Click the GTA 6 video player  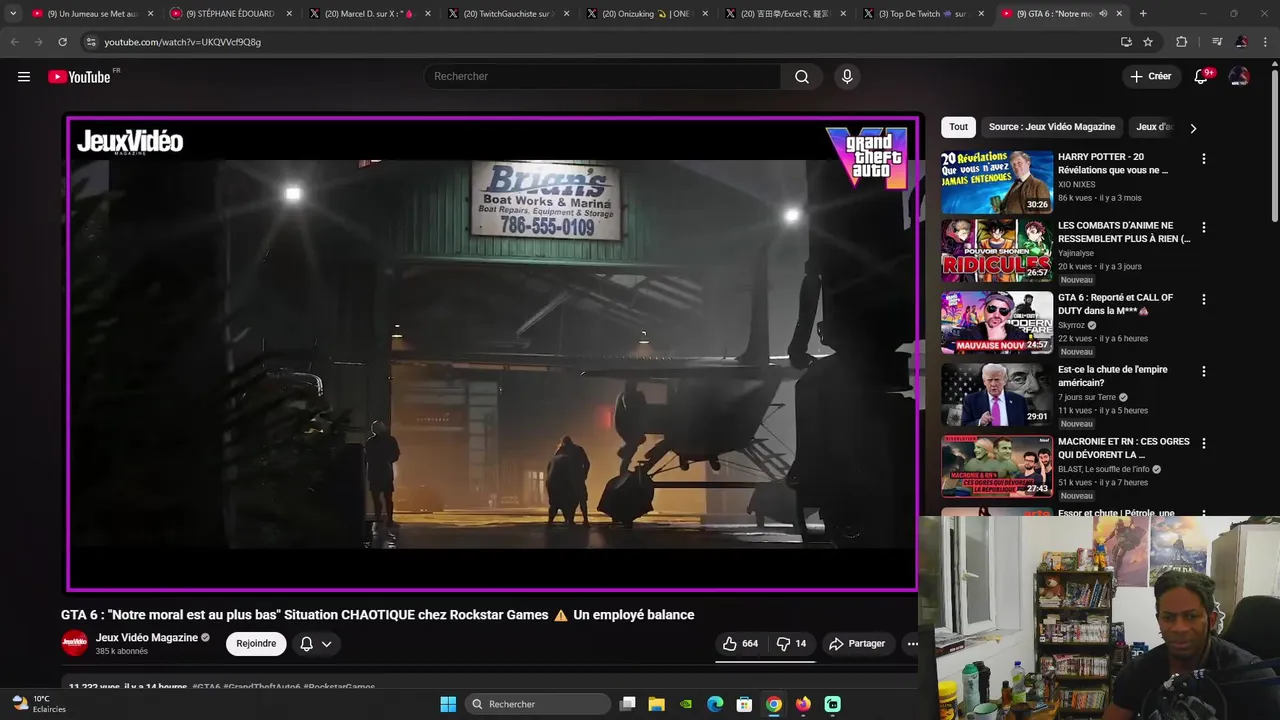point(492,354)
